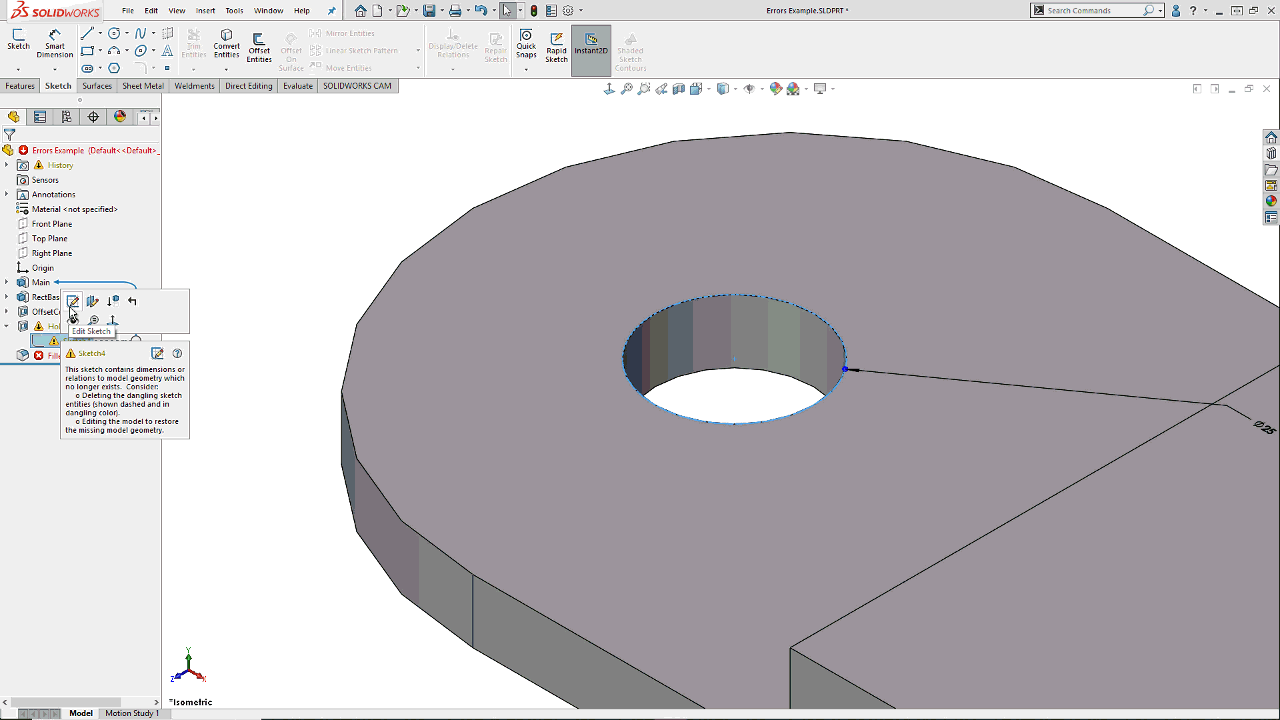Image resolution: width=1280 pixels, height=720 pixels.
Task: Select Origin in feature tree
Action: (43, 268)
